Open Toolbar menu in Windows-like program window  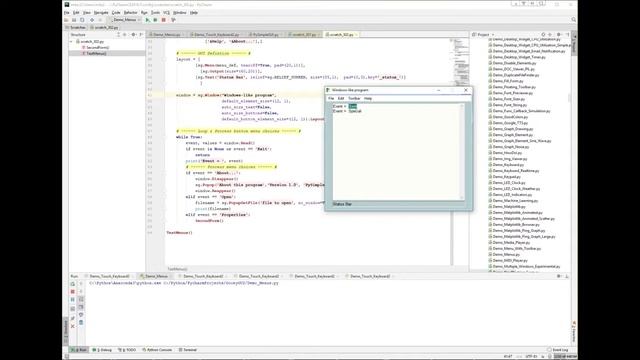tap(354, 98)
